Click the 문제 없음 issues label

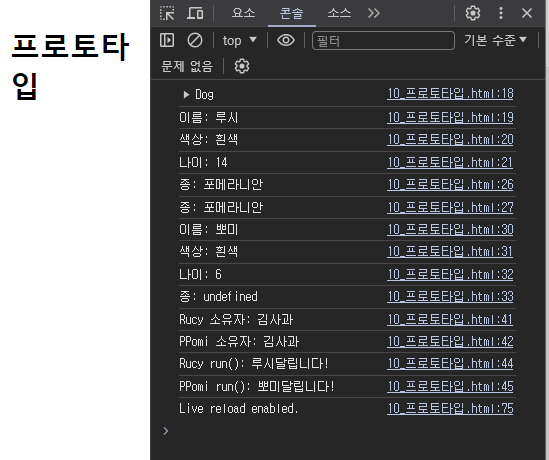click(187, 66)
